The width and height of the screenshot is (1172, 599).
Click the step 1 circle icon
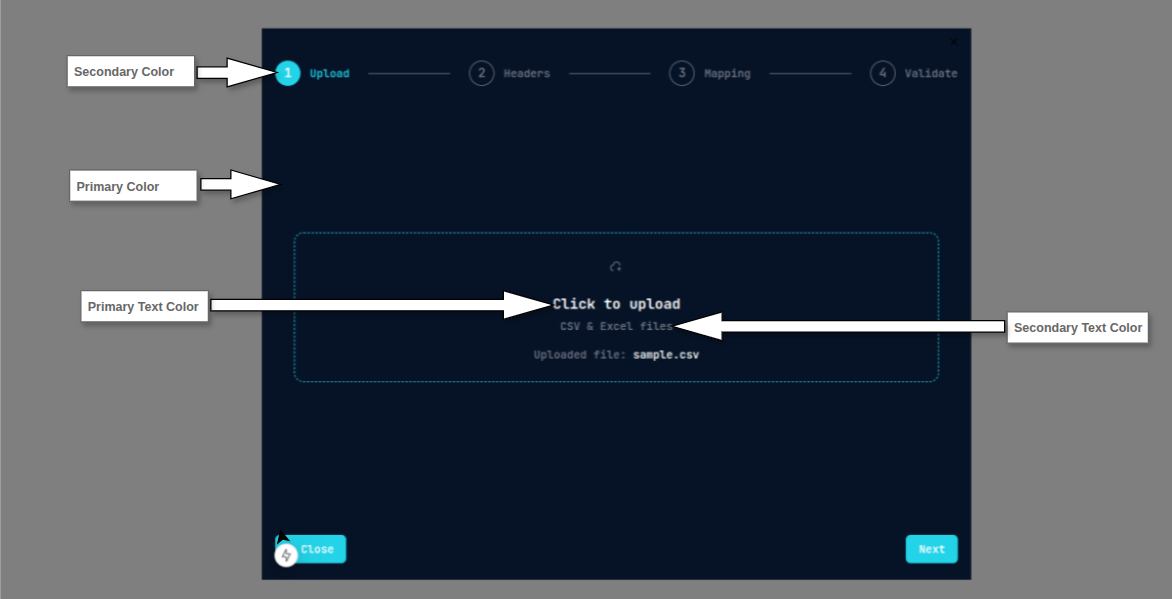coord(287,73)
